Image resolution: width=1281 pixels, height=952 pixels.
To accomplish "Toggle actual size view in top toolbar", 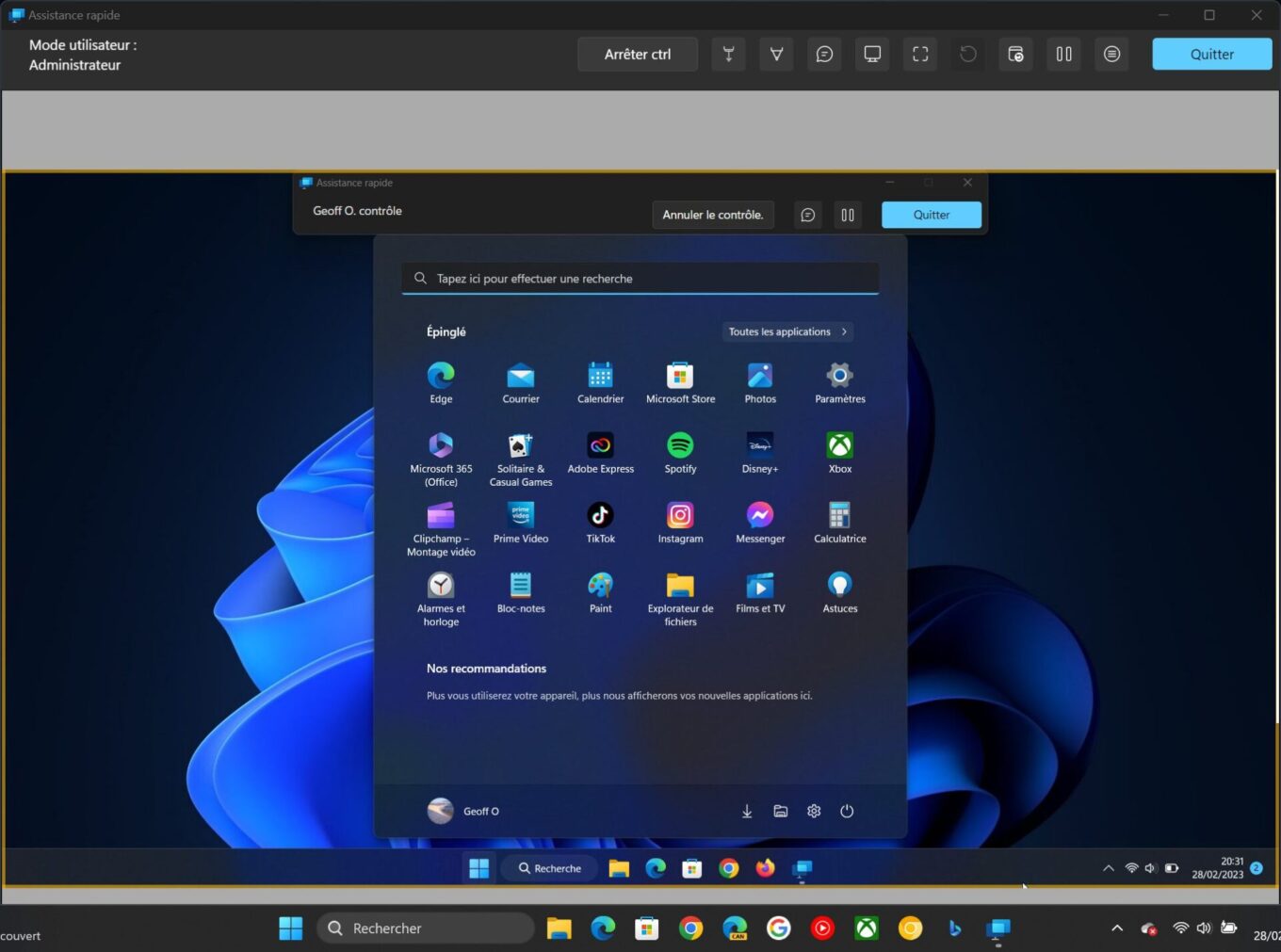I will coord(920,55).
